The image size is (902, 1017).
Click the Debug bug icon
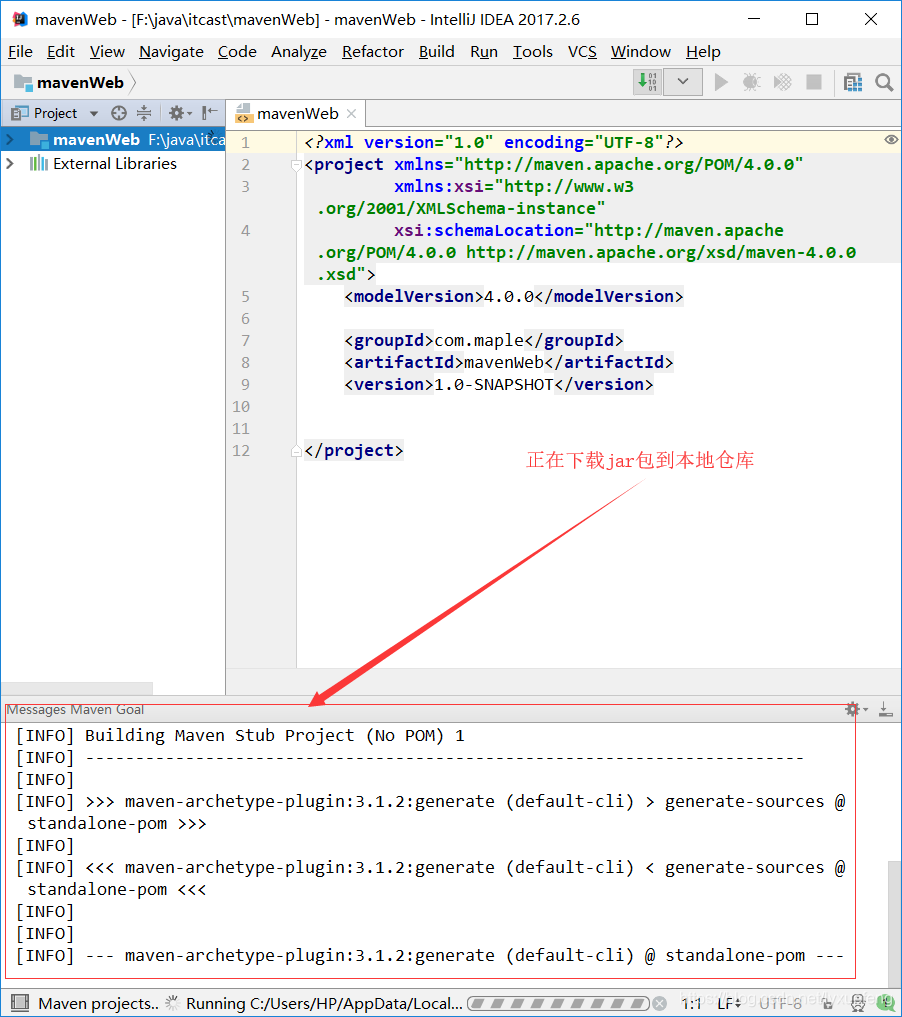pos(752,82)
